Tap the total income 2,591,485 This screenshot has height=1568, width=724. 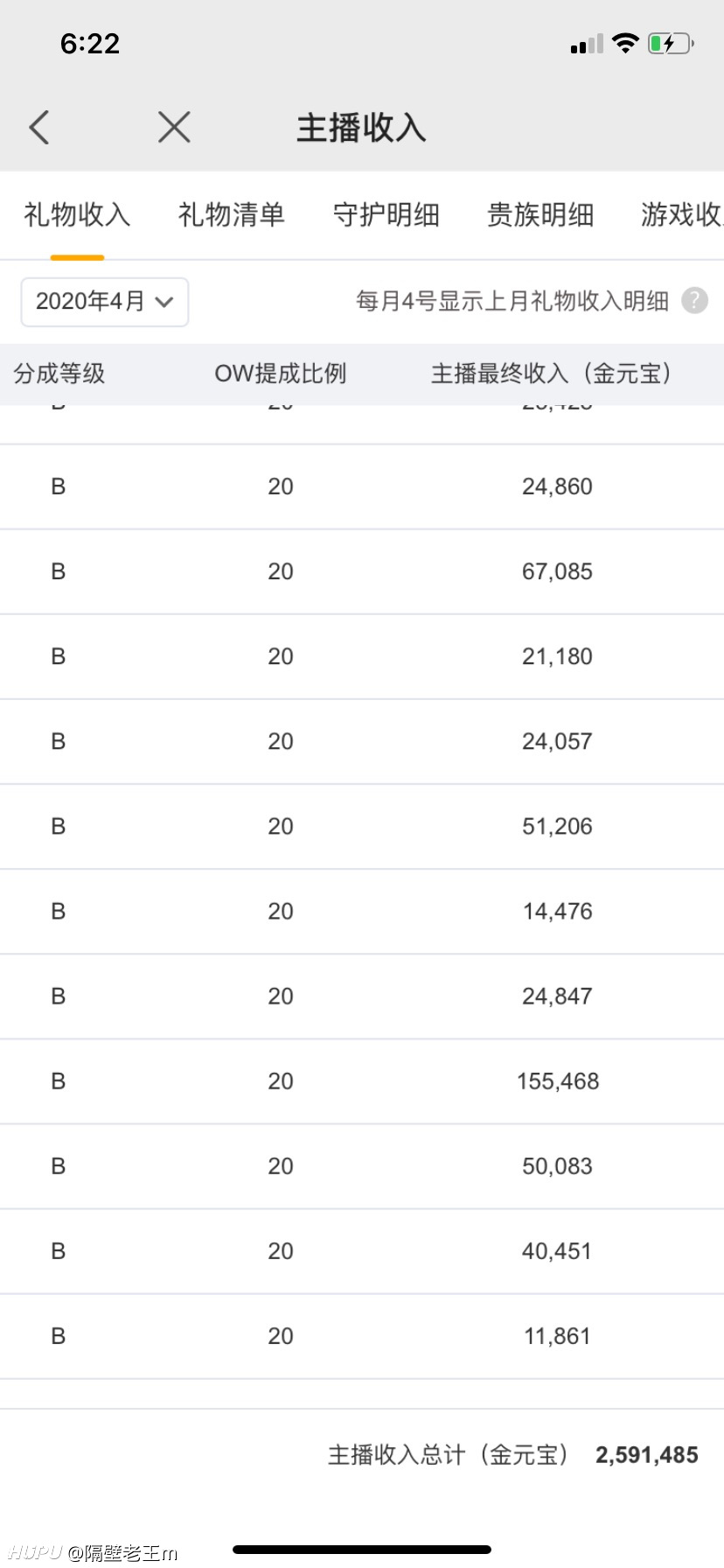[x=647, y=1455]
